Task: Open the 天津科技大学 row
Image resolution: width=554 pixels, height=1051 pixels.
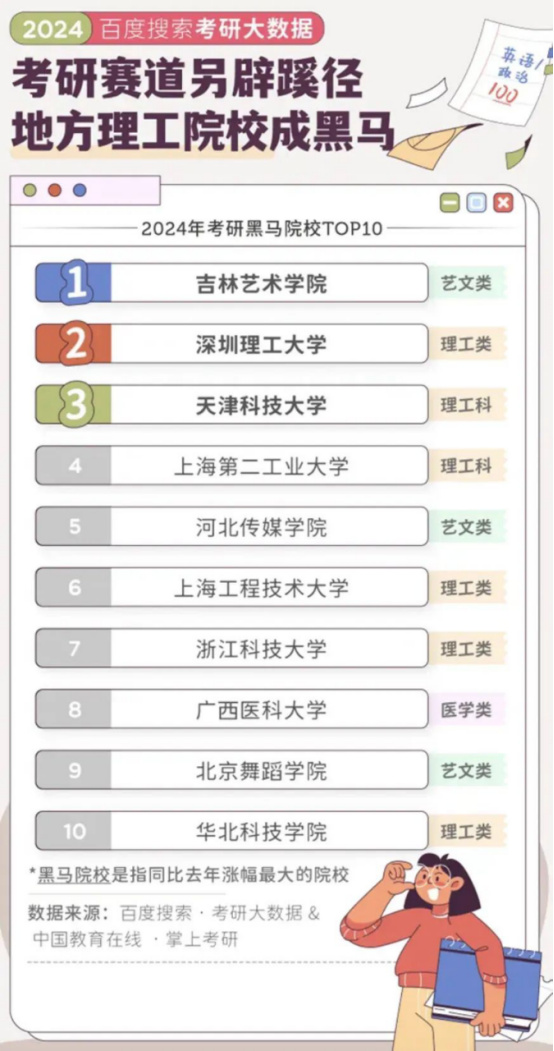Action: (x=232, y=405)
